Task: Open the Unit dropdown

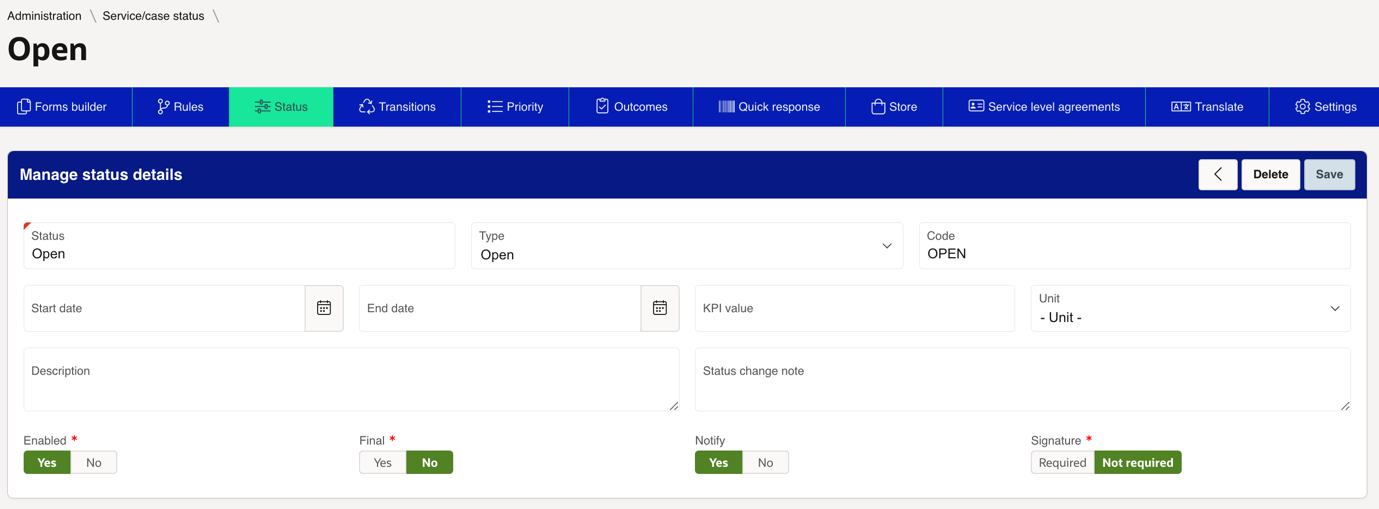Action: coord(1191,308)
